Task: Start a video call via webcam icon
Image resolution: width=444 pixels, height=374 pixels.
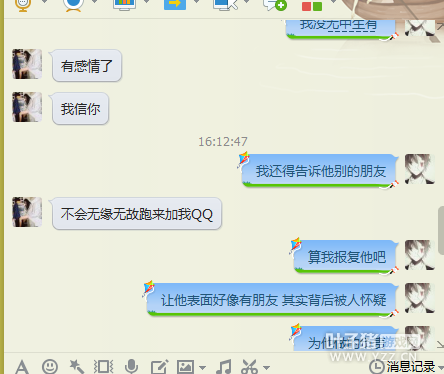Action: [x=73, y=5]
